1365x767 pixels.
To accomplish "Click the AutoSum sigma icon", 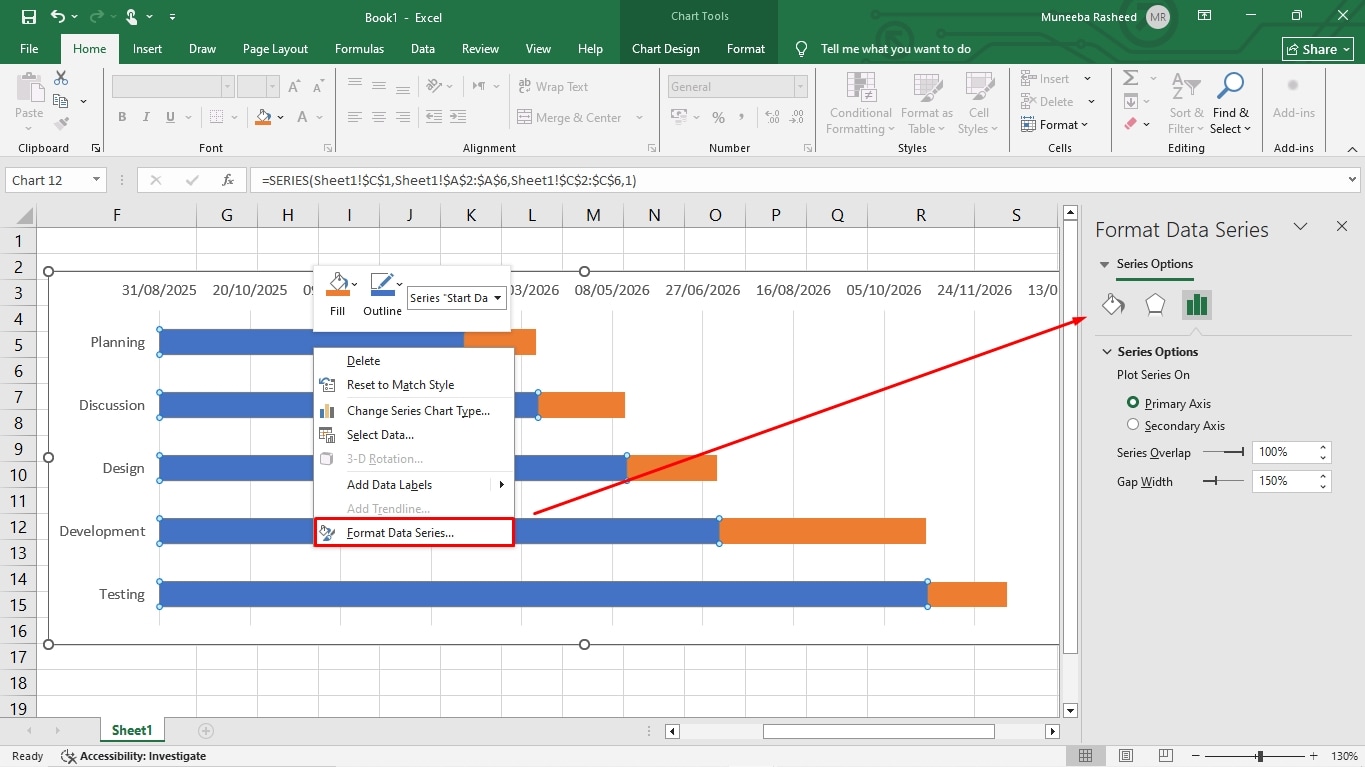I will pos(1131,78).
